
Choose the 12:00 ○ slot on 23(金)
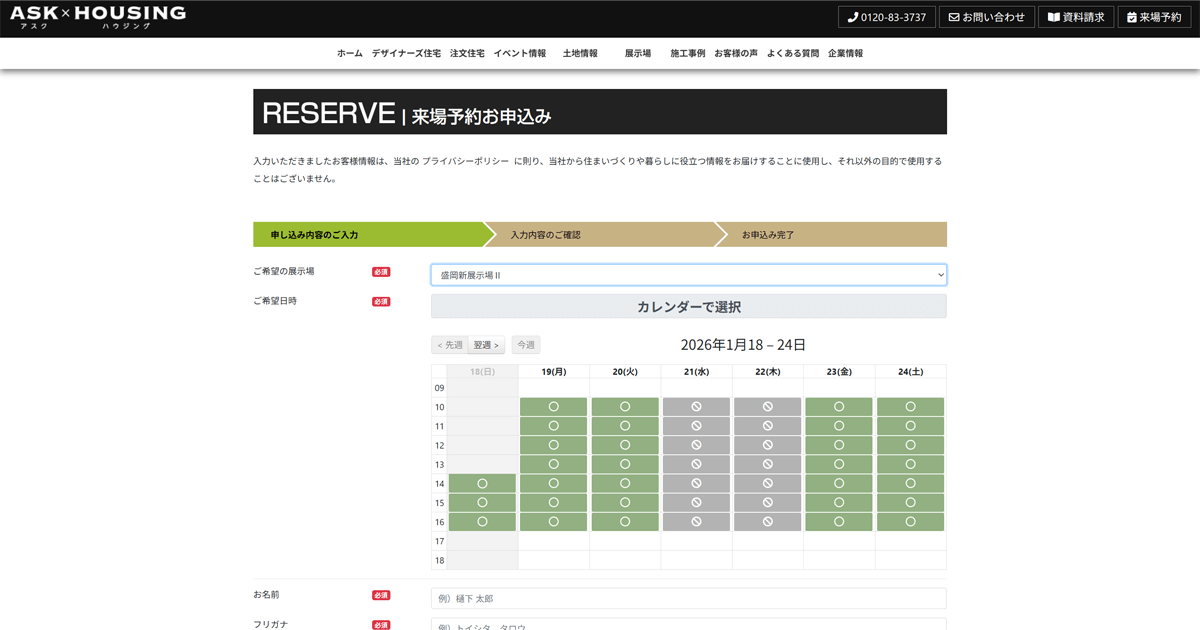pyautogui.click(x=839, y=445)
